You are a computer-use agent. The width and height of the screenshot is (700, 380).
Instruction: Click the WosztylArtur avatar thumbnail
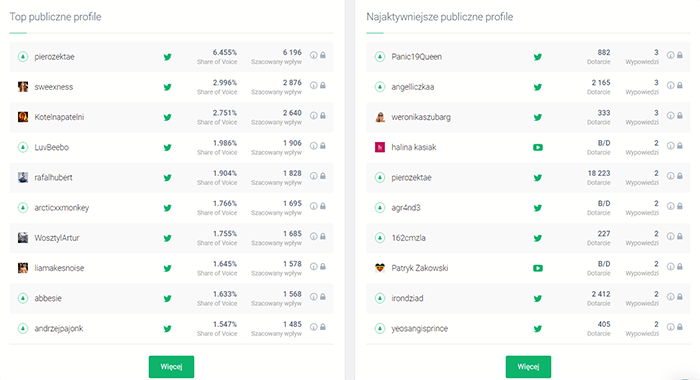coord(23,238)
